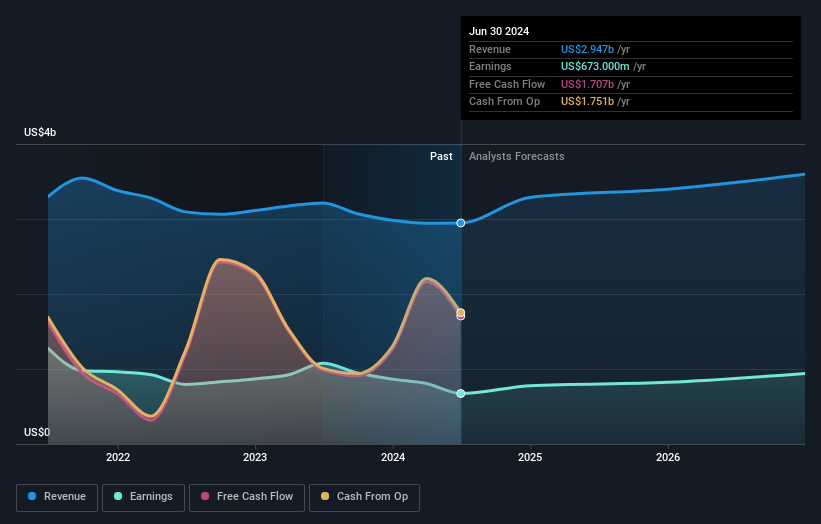This screenshot has height=524, width=821.
Task: Click the Cash From Op label in tooltip
Action: [504, 102]
